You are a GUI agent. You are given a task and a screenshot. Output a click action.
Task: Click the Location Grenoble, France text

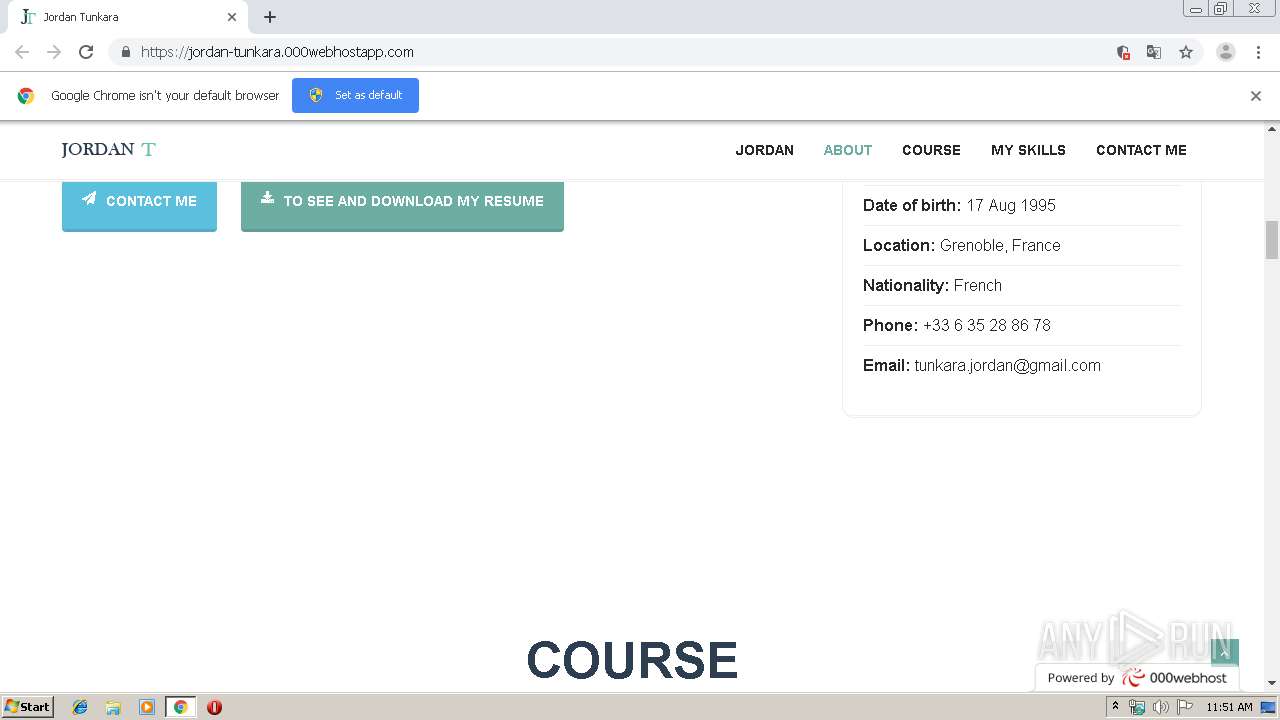click(962, 245)
